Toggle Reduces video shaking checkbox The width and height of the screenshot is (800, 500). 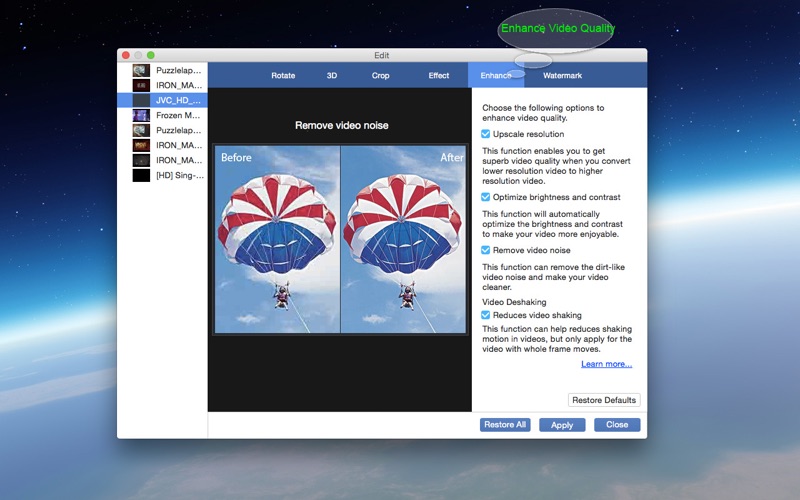(x=486, y=315)
